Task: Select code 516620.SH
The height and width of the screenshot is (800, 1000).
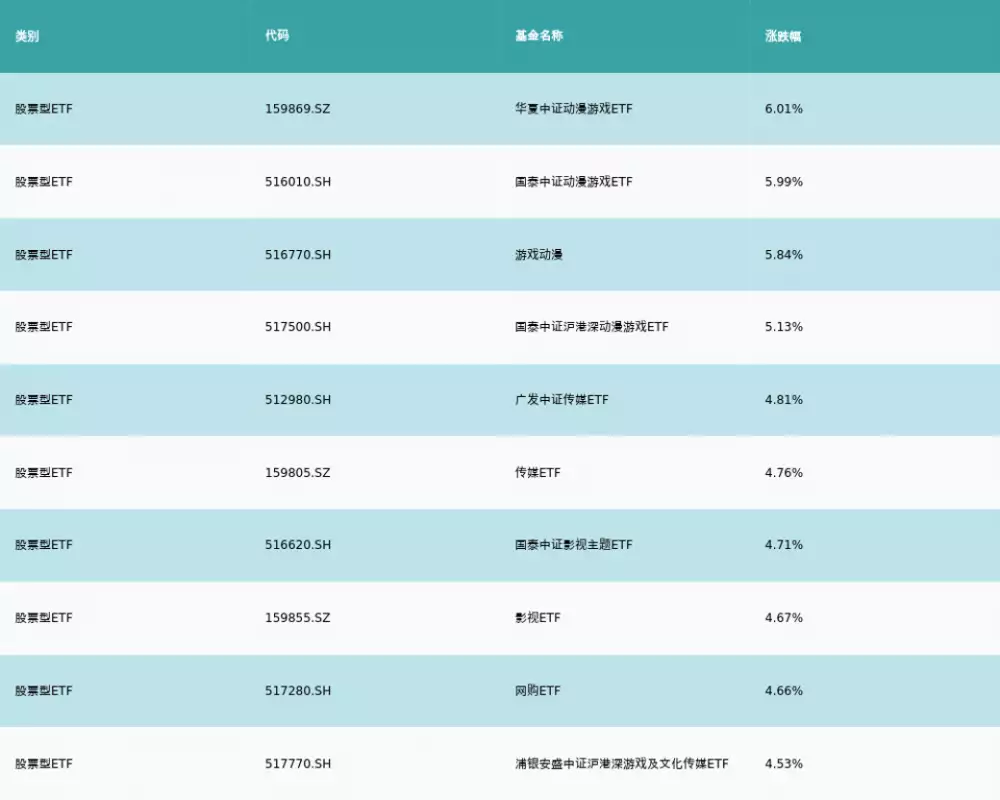Action: click(298, 545)
